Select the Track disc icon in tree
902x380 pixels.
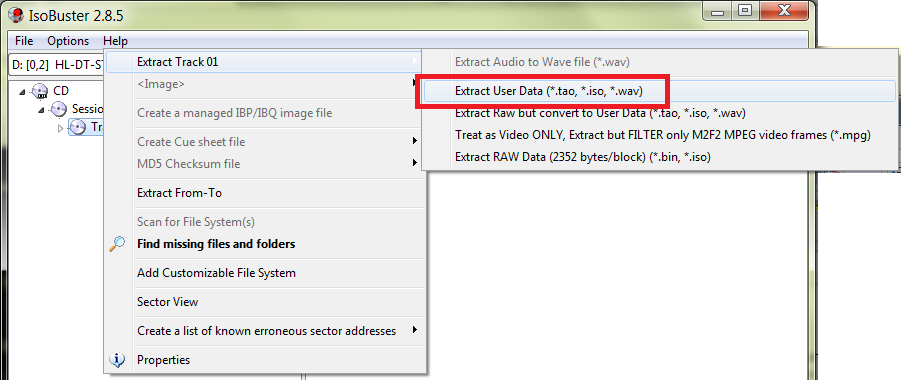pyautogui.click(x=77, y=127)
